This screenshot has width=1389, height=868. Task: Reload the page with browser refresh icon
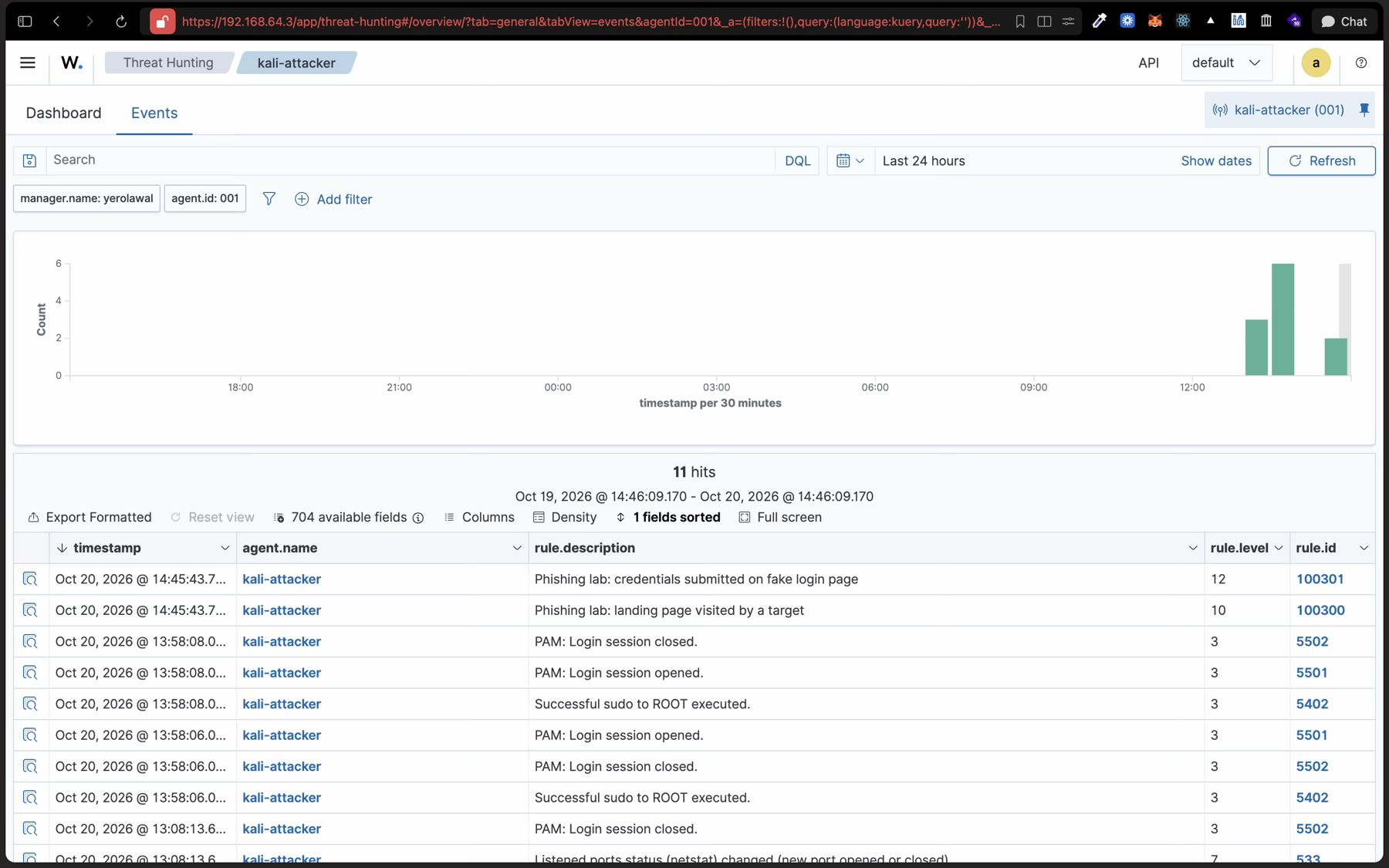pos(121,22)
